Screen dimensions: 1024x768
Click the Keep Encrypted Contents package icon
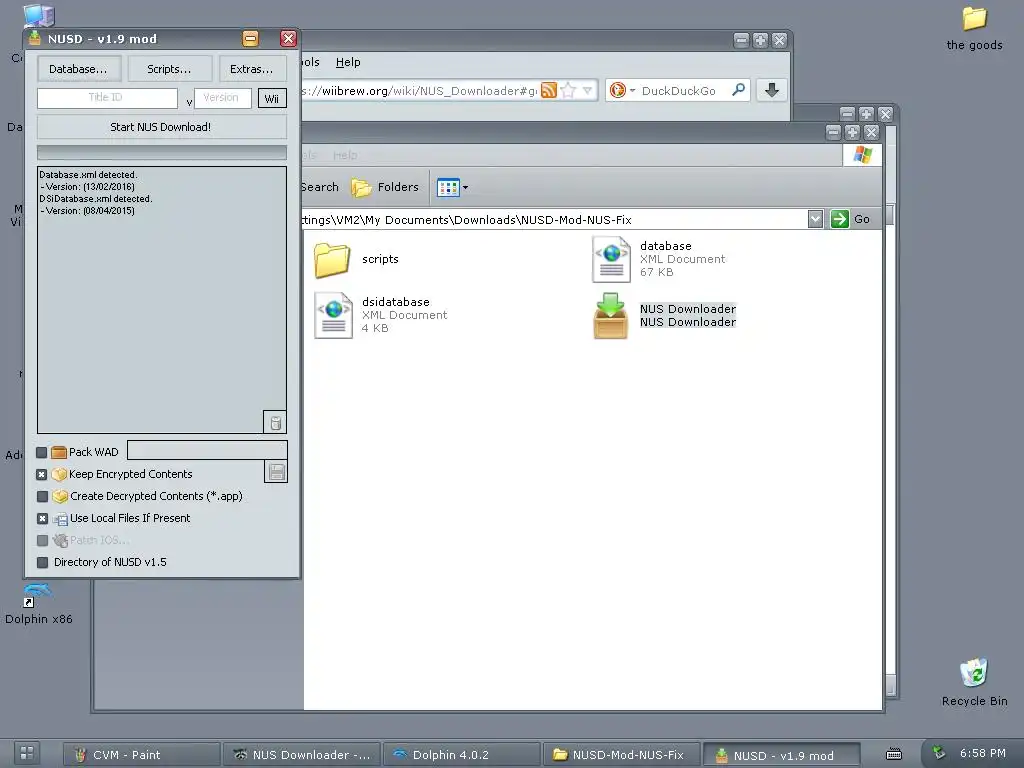click(x=59, y=474)
